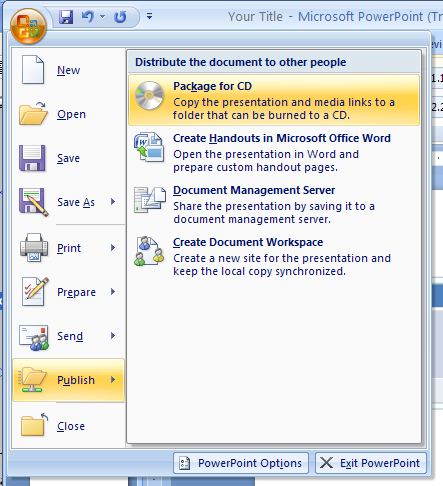This screenshot has width=443, height=486.
Task: Click the round Office Button logo
Action: 28,26
